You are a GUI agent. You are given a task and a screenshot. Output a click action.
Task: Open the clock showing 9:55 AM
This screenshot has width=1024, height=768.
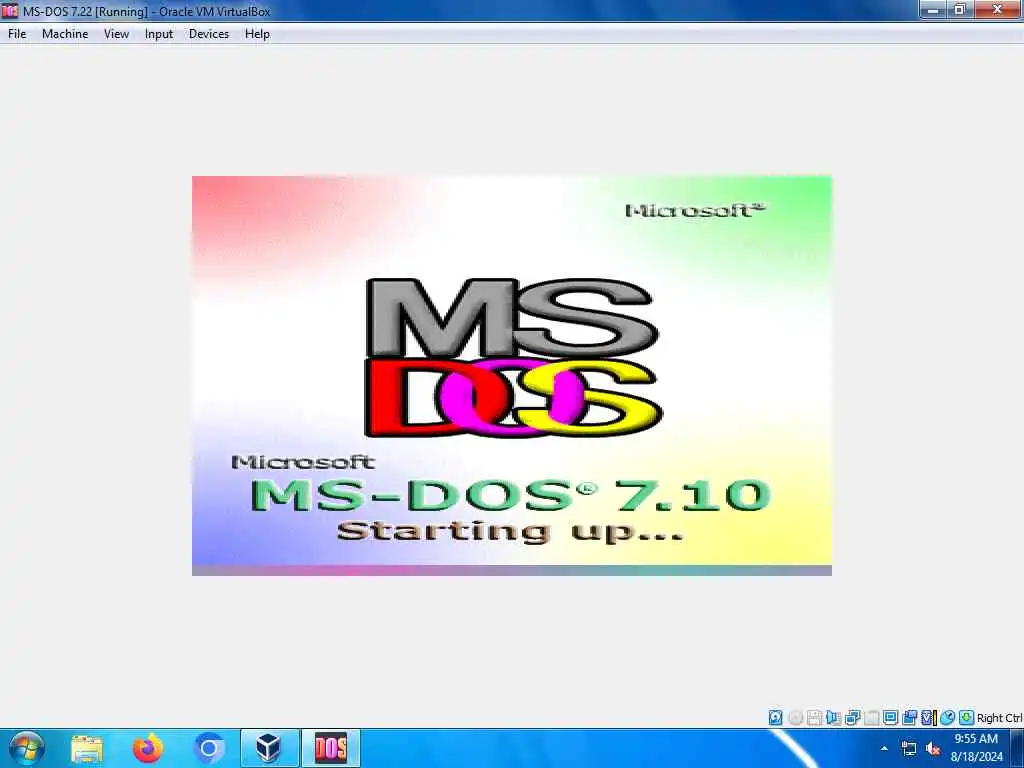point(976,748)
